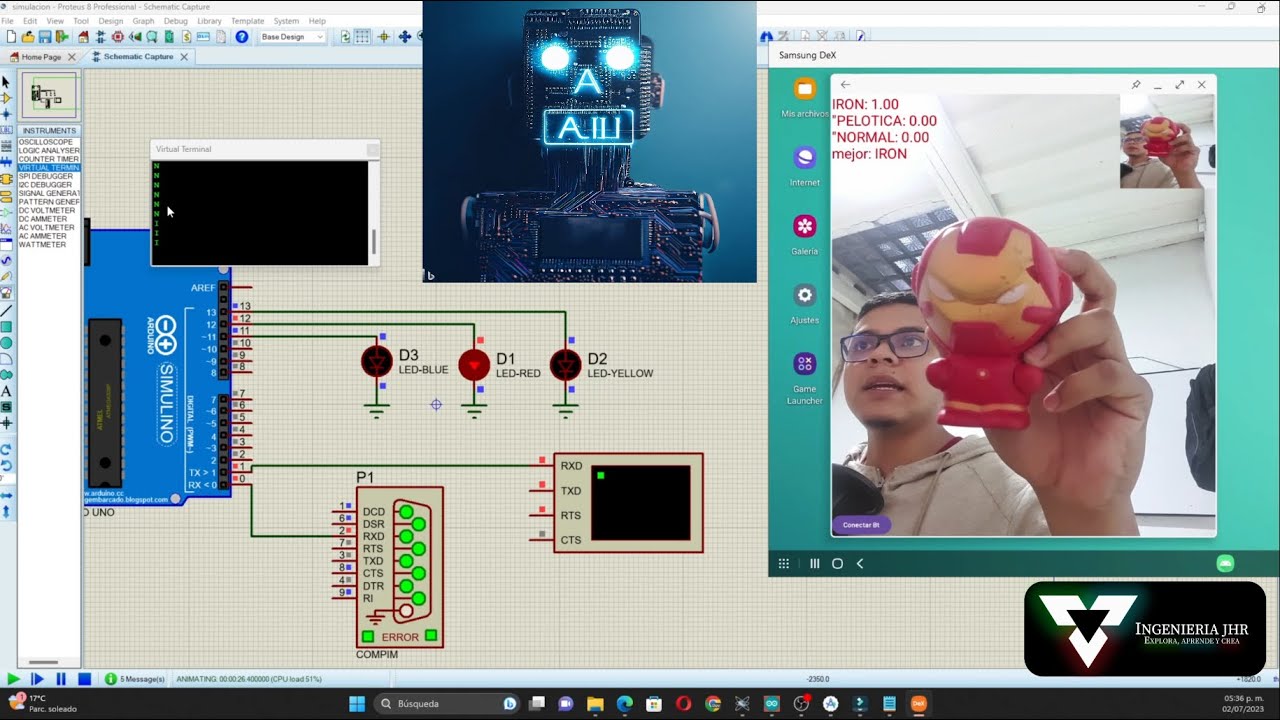
Task: Open the Samsung Internet icon in DeX
Action: [x=805, y=157]
